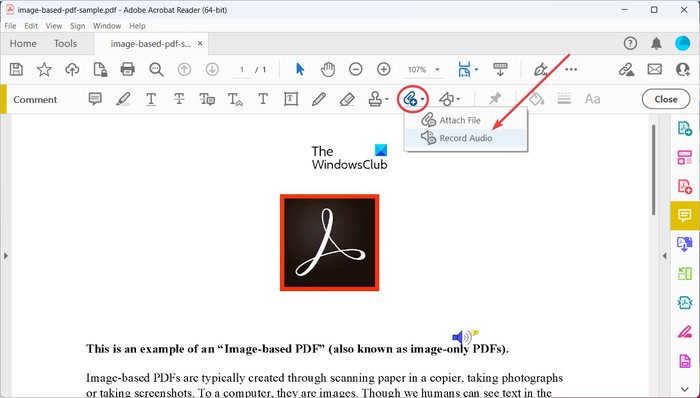
Task: Switch to the Home tab
Action: click(23, 44)
